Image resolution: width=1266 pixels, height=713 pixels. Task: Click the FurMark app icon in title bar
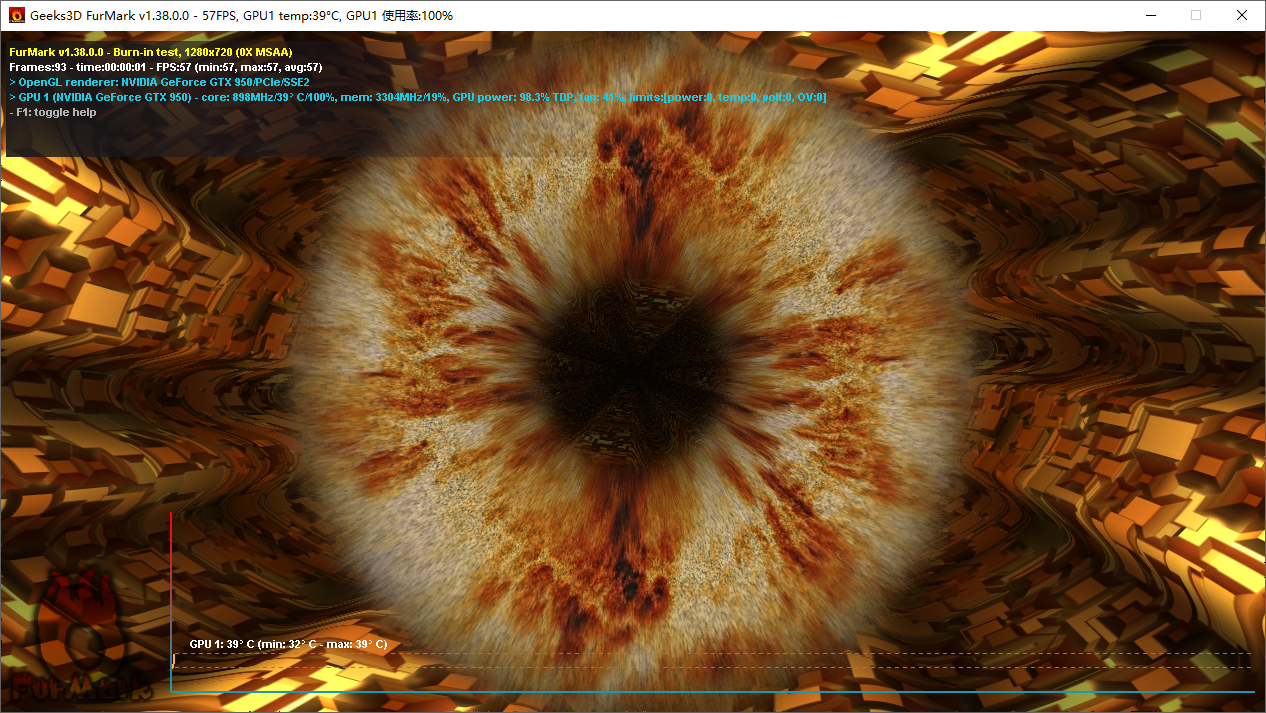tap(17, 15)
